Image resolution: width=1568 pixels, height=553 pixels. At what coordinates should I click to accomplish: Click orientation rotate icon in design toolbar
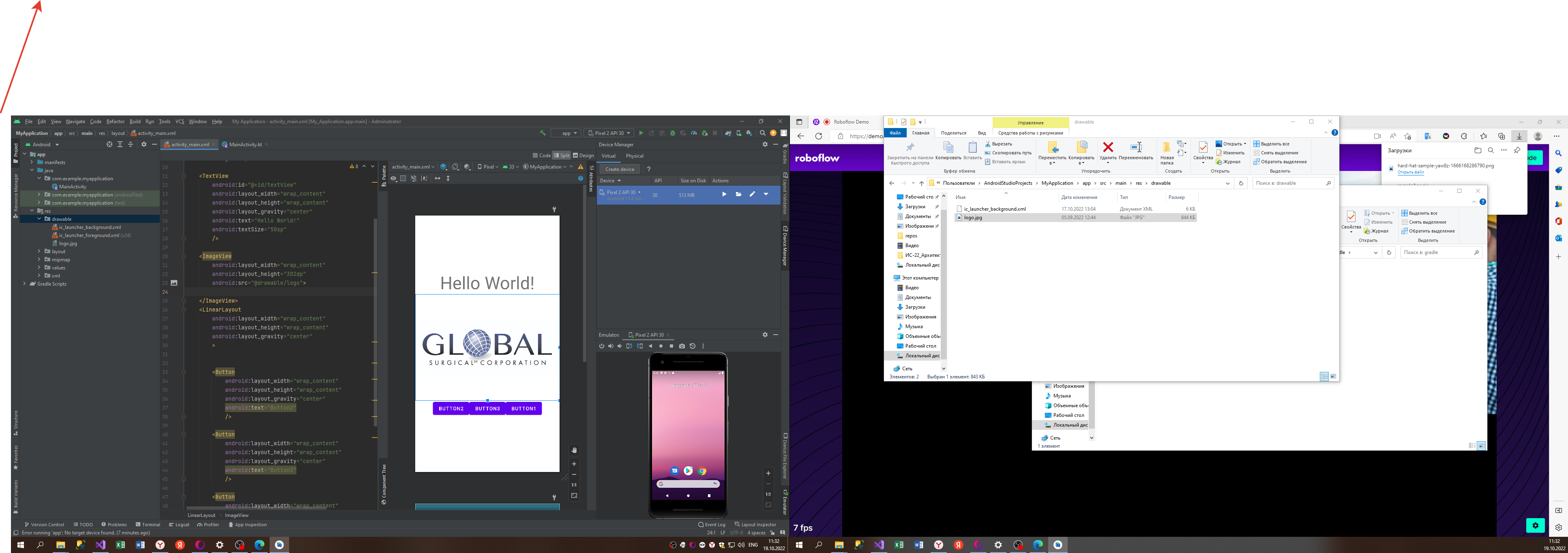tap(455, 167)
